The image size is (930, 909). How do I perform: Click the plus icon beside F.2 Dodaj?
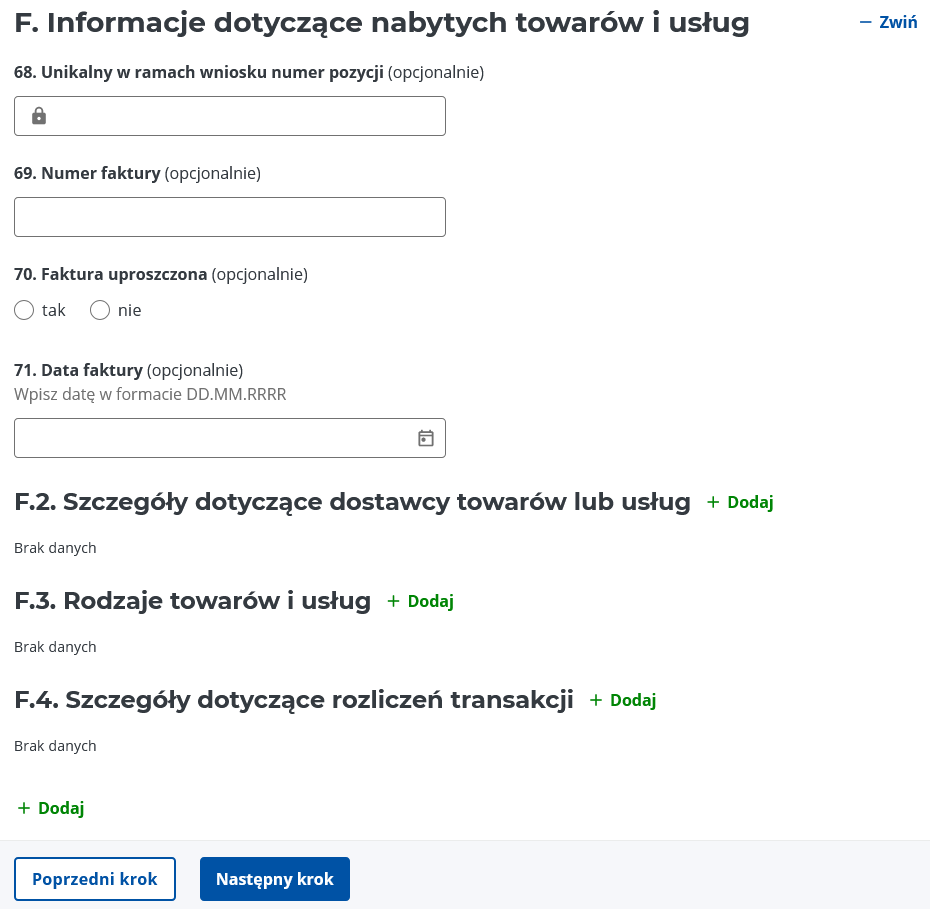(x=713, y=502)
